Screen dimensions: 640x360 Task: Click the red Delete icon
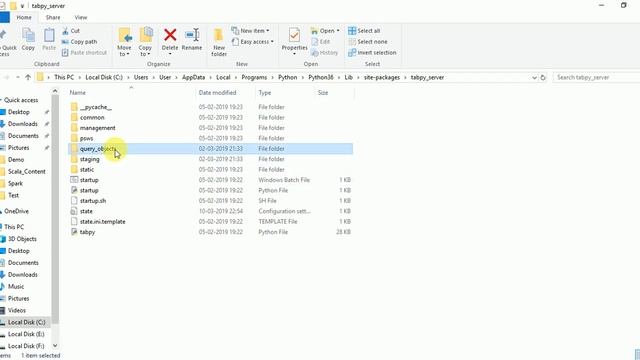click(170, 35)
